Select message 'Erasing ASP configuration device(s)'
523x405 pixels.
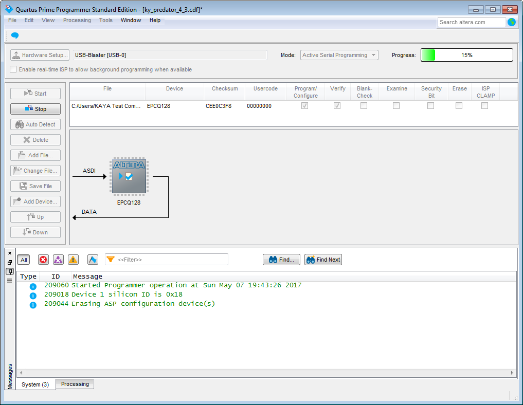click(x=143, y=304)
